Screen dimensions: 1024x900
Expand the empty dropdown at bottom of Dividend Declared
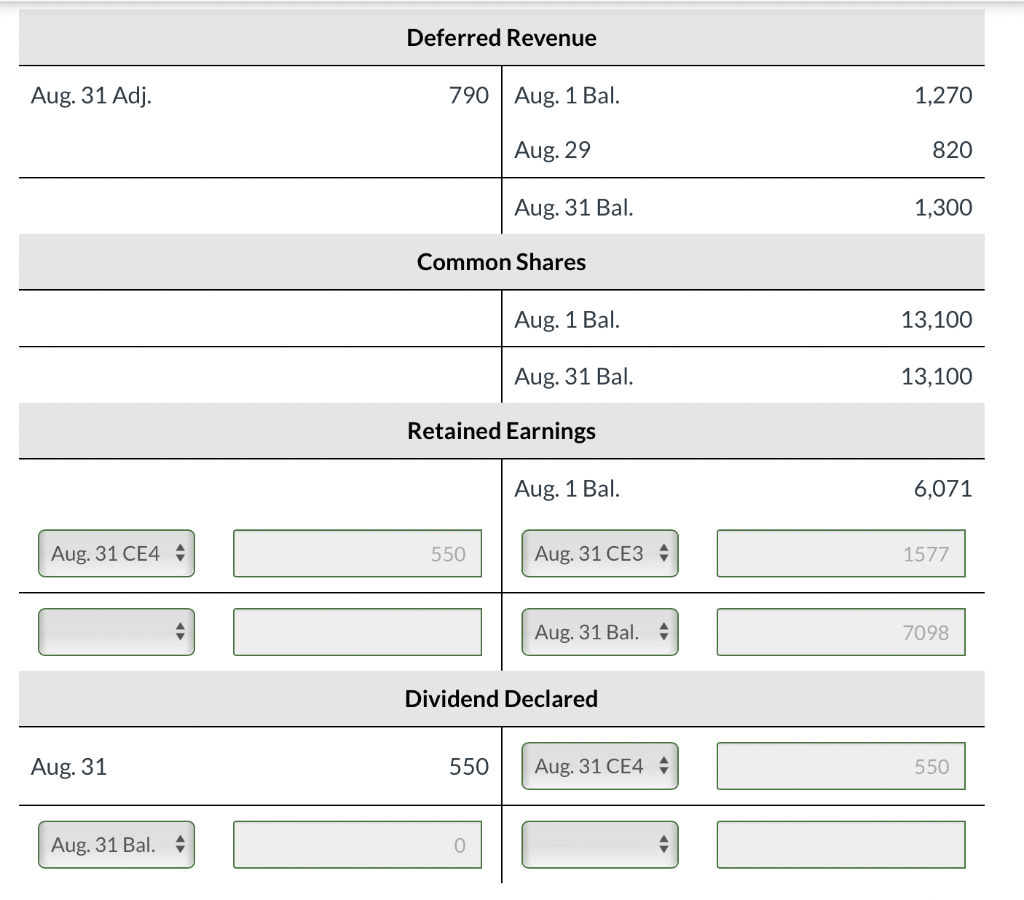[599, 844]
